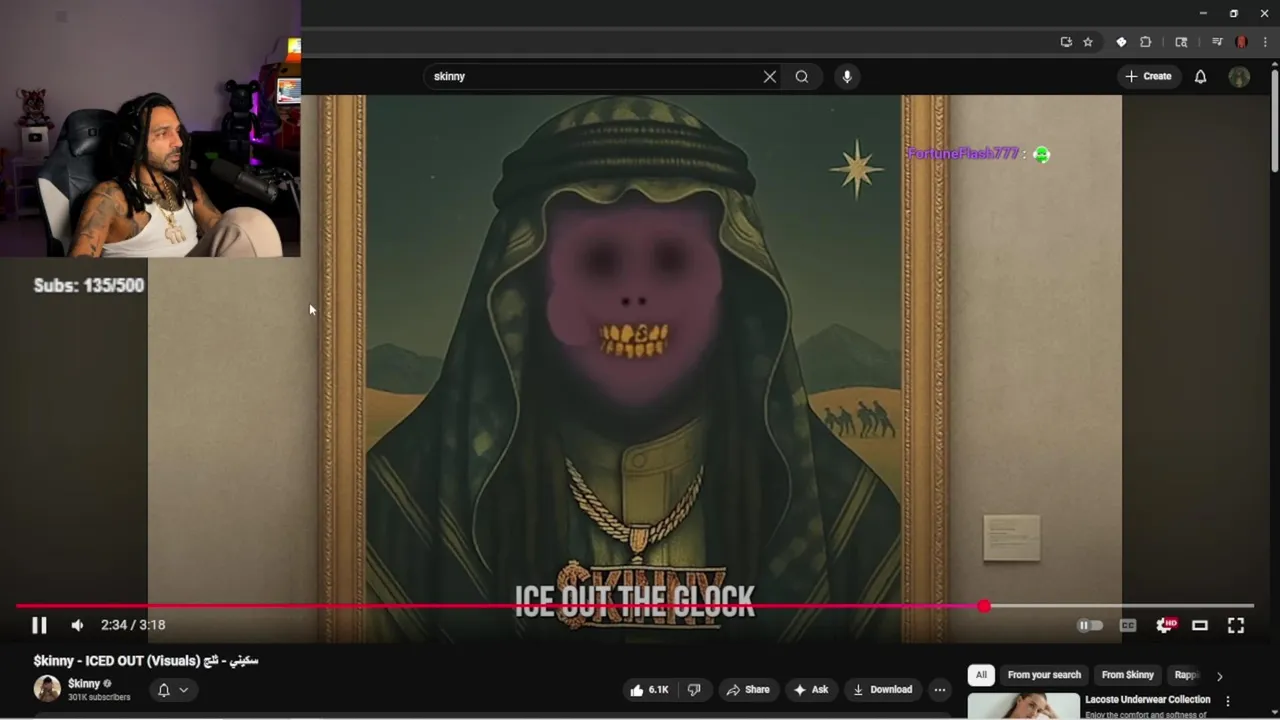Toggle the autoplay switch in player
The image size is (1280, 720).
coord(1089,625)
